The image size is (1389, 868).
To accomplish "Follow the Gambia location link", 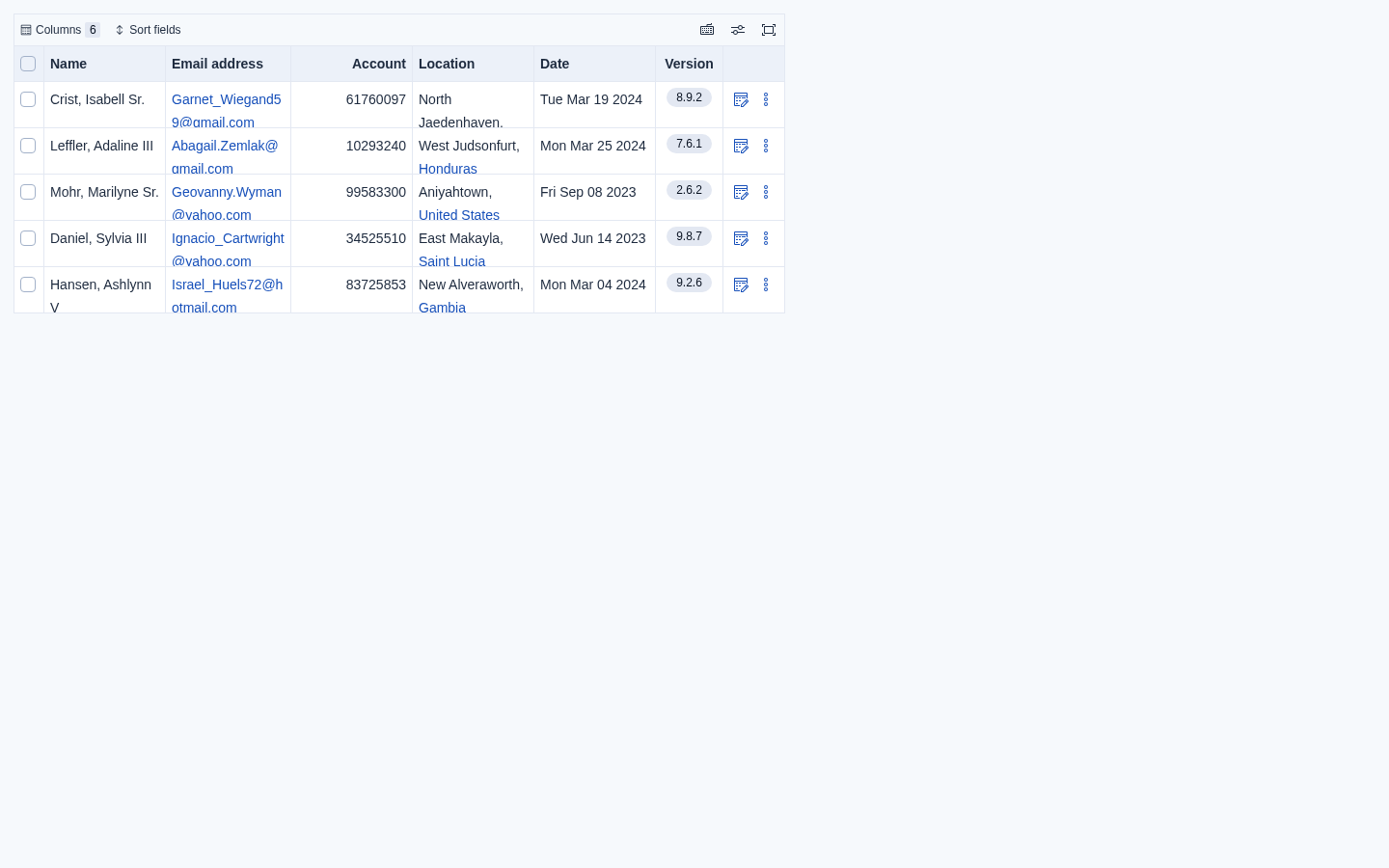I will pyautogui.click(x=442, y=307).
